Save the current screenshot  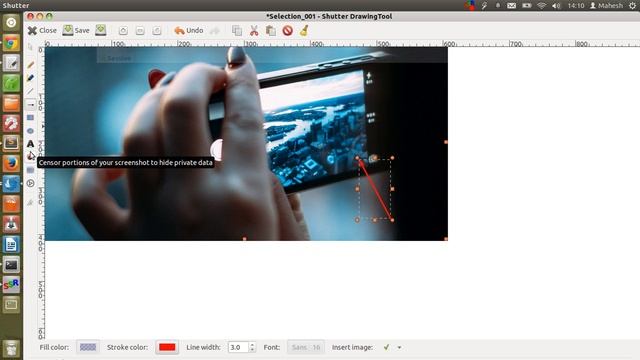pos(76,31)
